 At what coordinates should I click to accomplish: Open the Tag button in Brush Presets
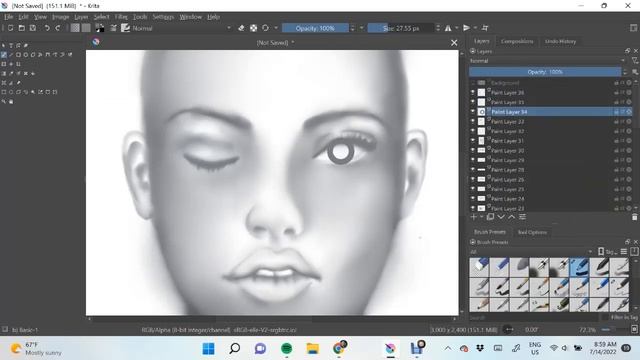pos(608,252)
